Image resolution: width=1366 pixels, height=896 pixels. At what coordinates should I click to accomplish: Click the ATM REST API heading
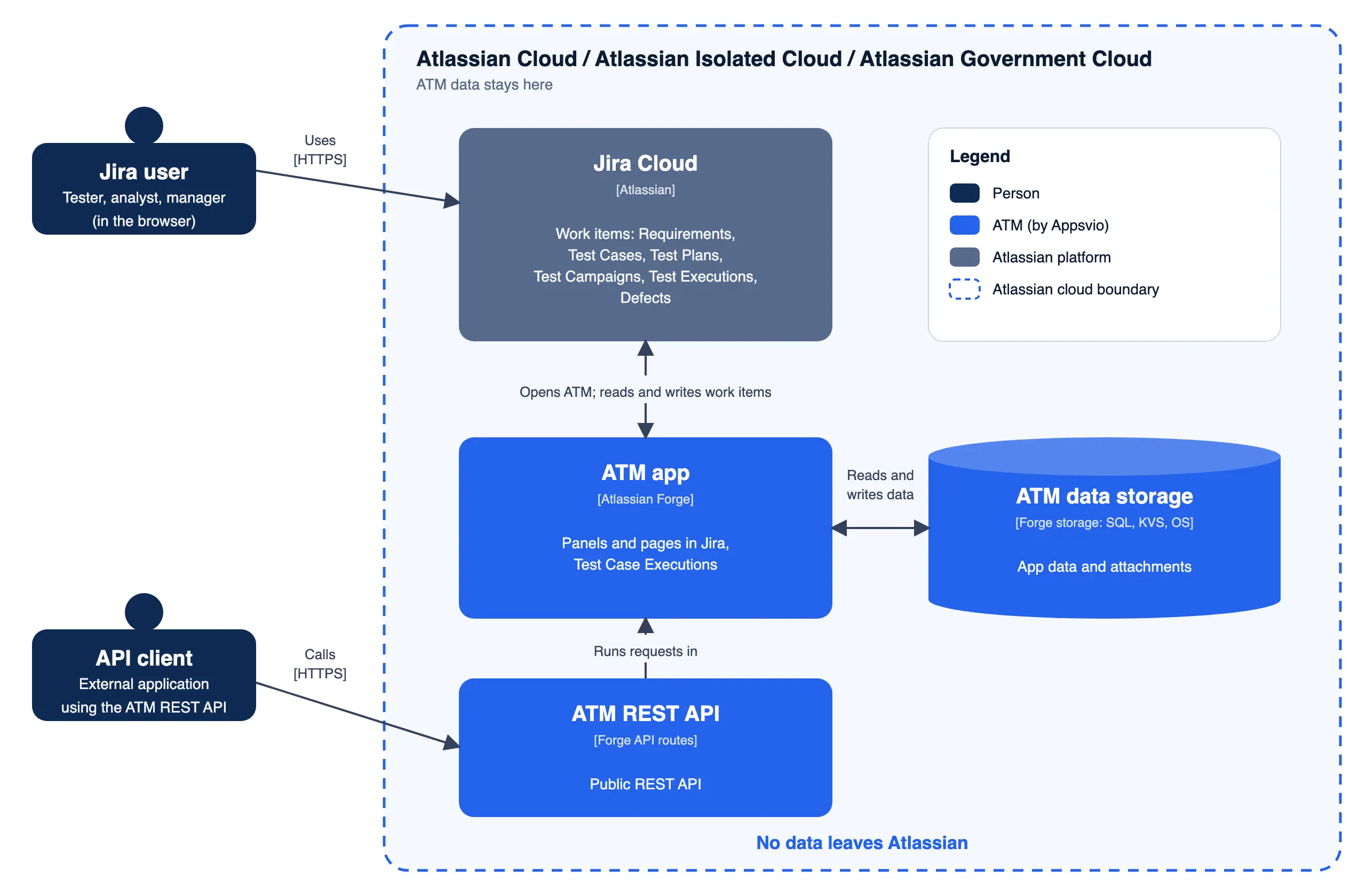645,714
